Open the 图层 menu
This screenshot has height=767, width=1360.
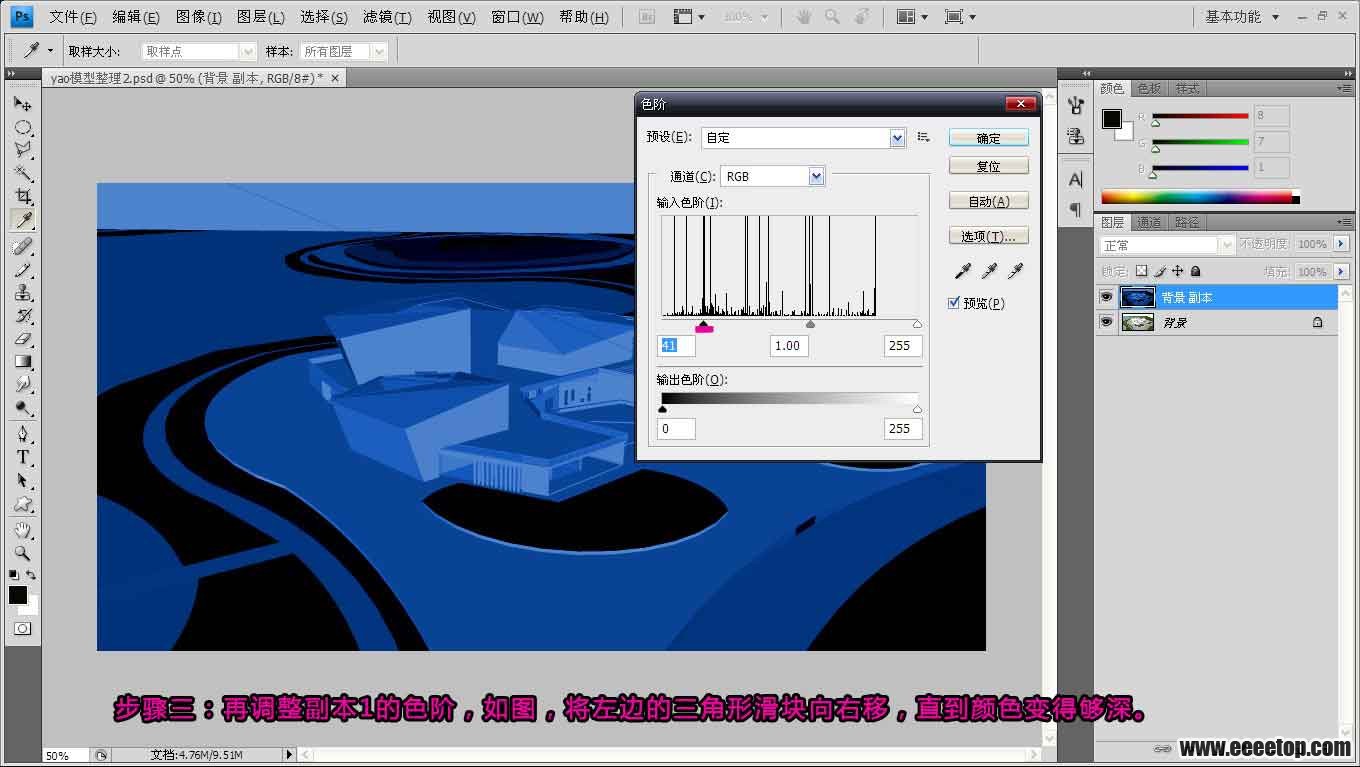[x=260, y=17]
